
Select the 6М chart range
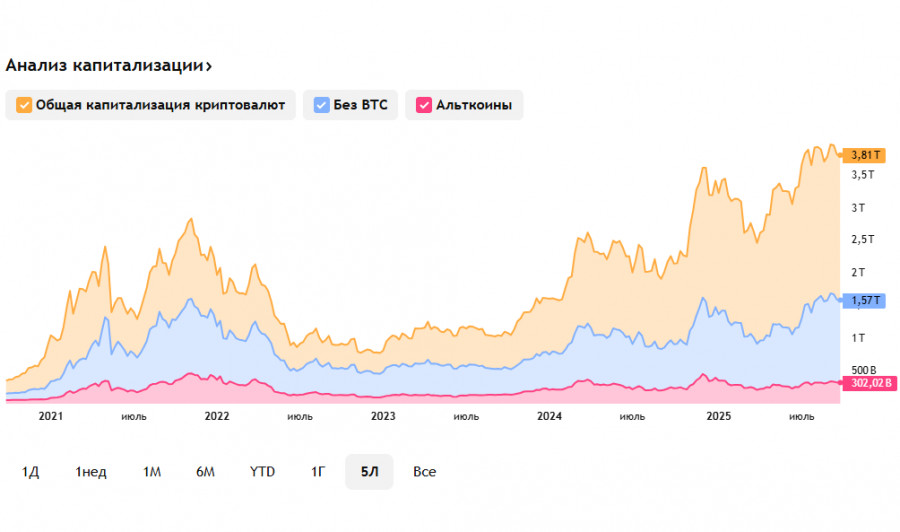(205, 472)
